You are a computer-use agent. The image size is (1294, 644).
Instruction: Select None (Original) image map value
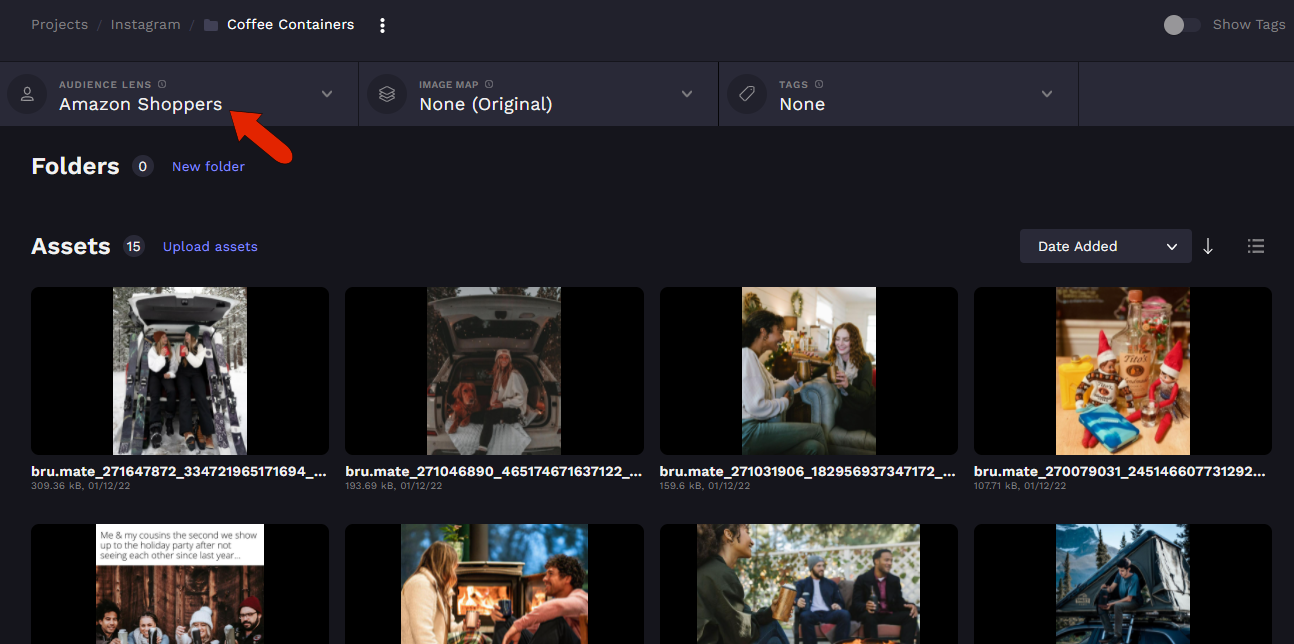point(486,104)
